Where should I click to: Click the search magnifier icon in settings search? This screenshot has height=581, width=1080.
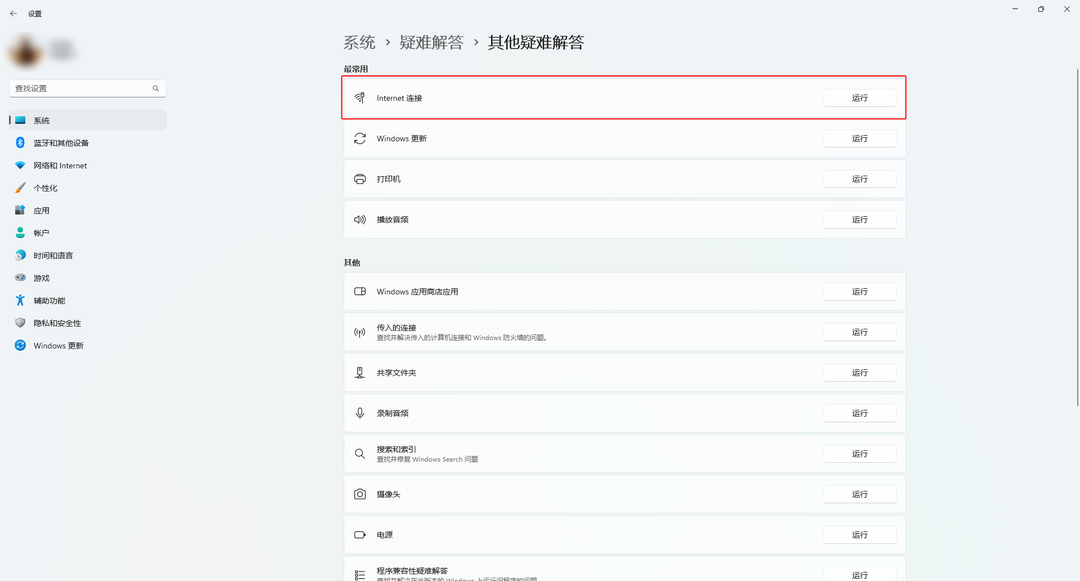pyautogui.click(x=156, y=88)
